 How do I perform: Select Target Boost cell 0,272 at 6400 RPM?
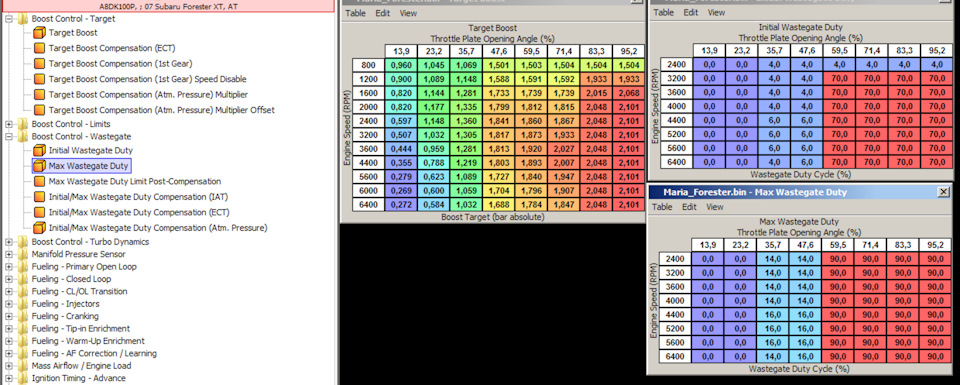tap(401, 205)
